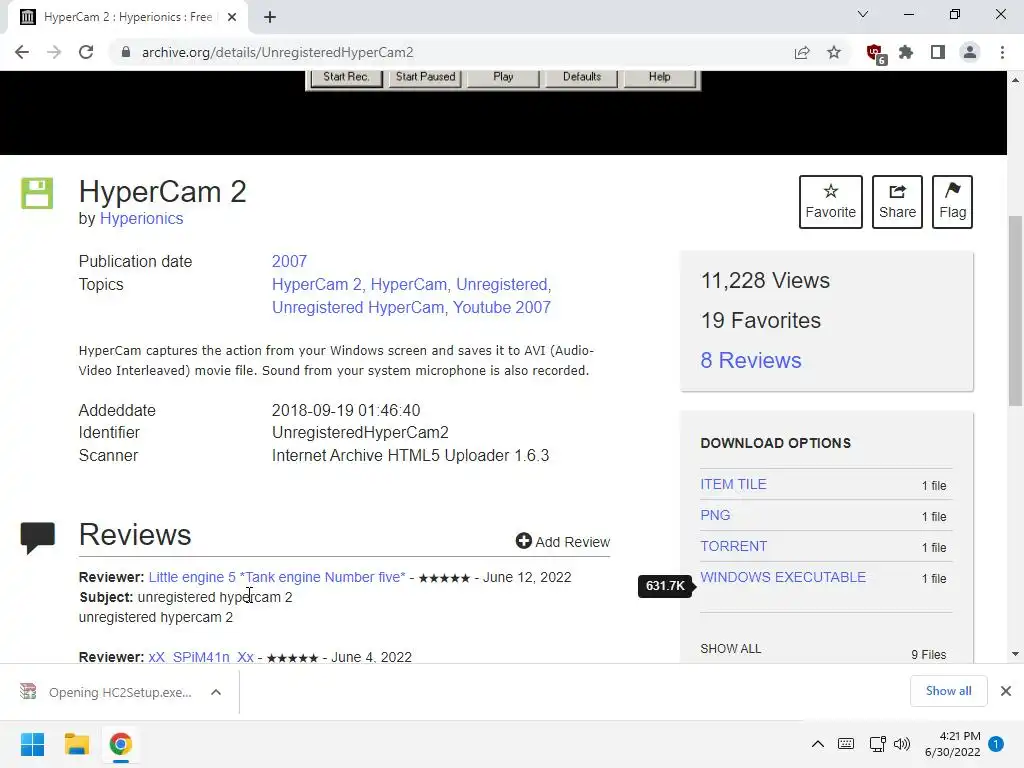1024x768 pixels.
Task: Click Defaults in the preview image
Action: coord(581,77)
